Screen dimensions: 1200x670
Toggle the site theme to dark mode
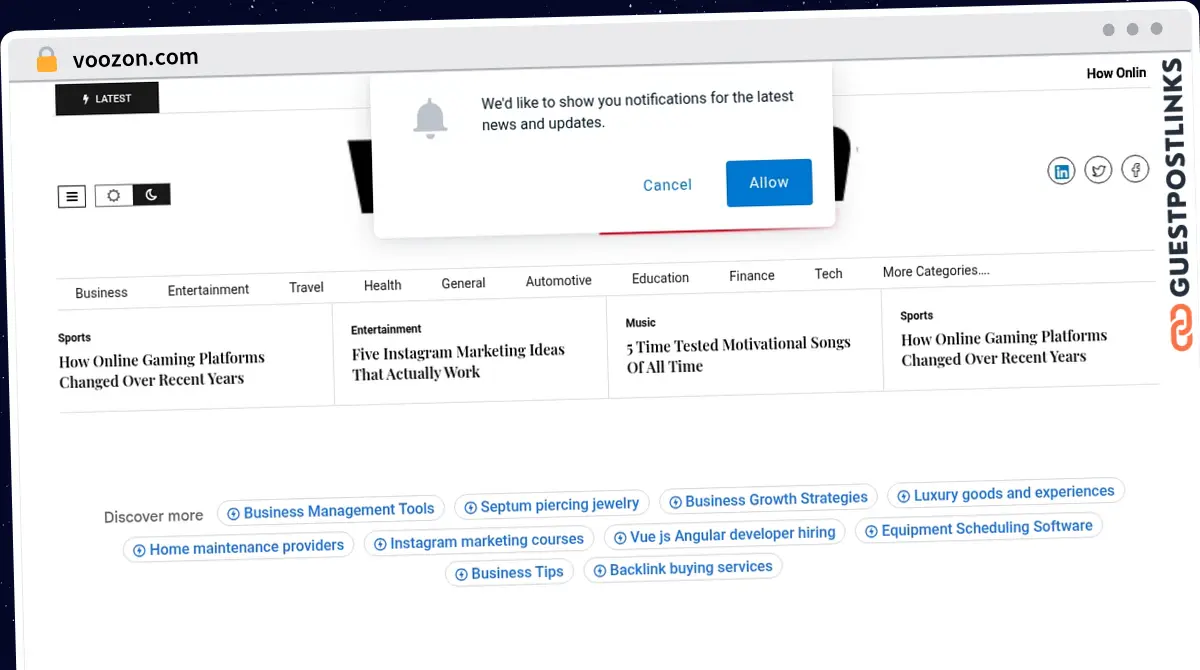point(151,194)
